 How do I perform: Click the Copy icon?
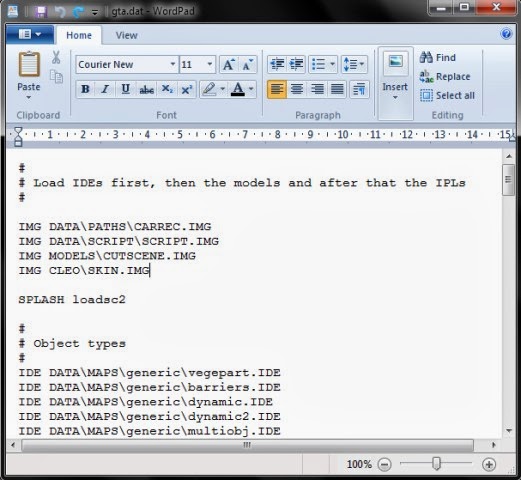[56, 76]
